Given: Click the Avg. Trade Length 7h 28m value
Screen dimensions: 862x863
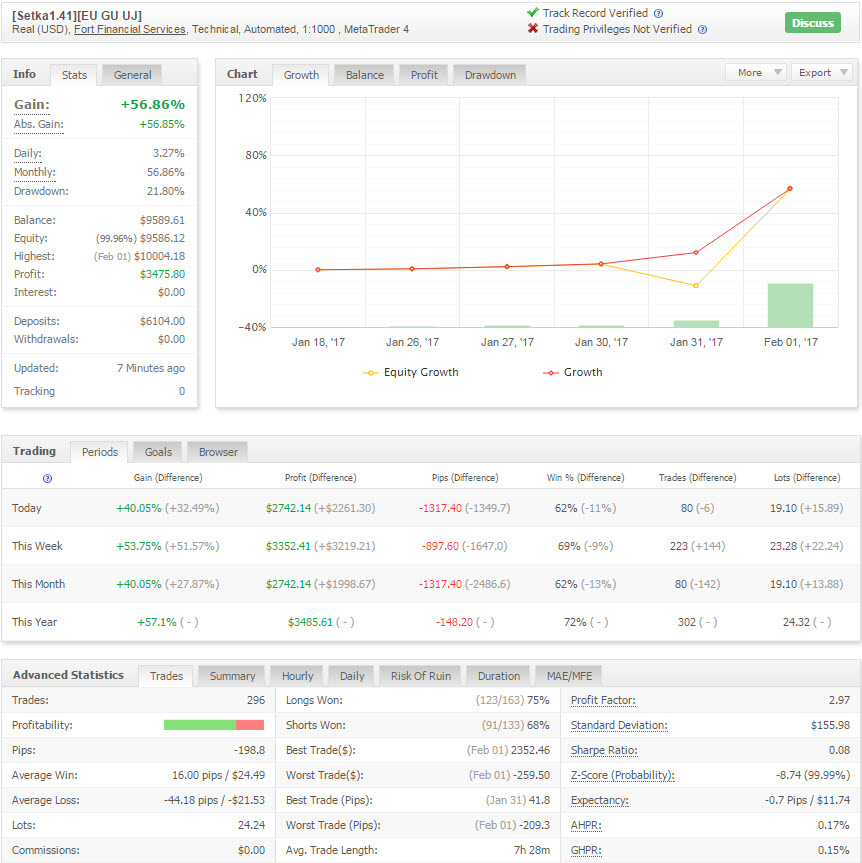Looking at the screenshot, I should point(532,850).
